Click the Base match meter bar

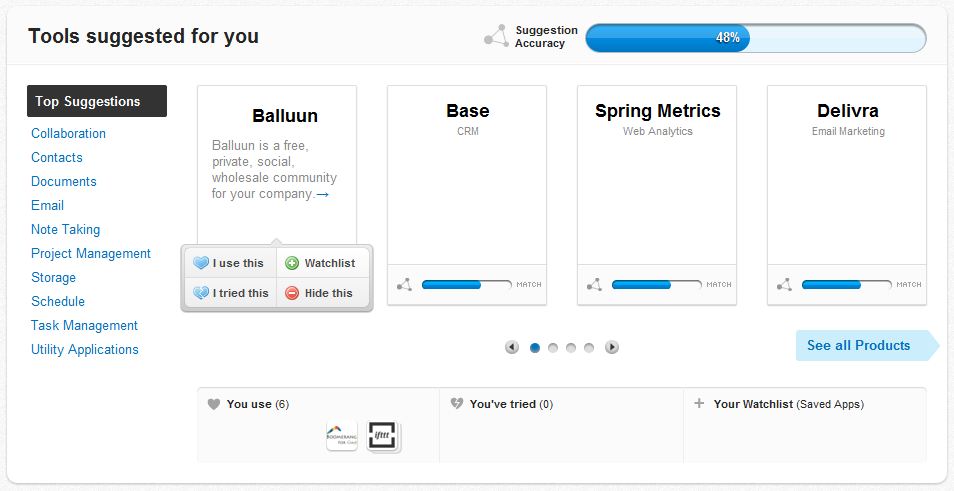click(466, 285)
